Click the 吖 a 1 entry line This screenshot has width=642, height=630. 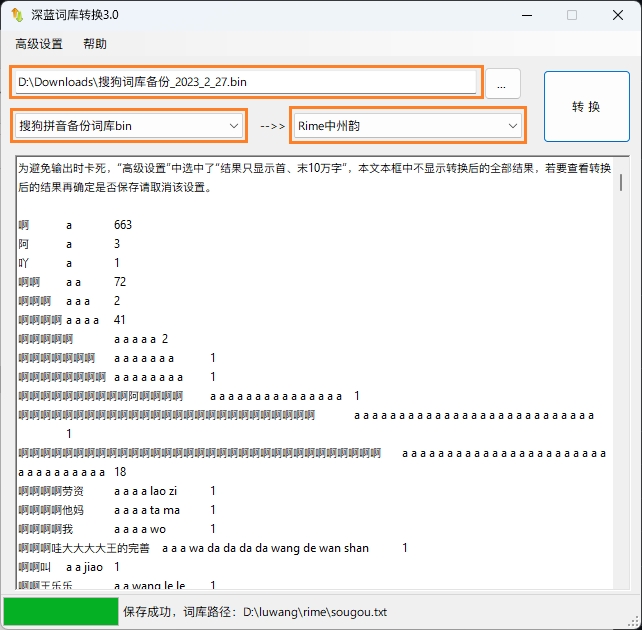click(69, 263)
